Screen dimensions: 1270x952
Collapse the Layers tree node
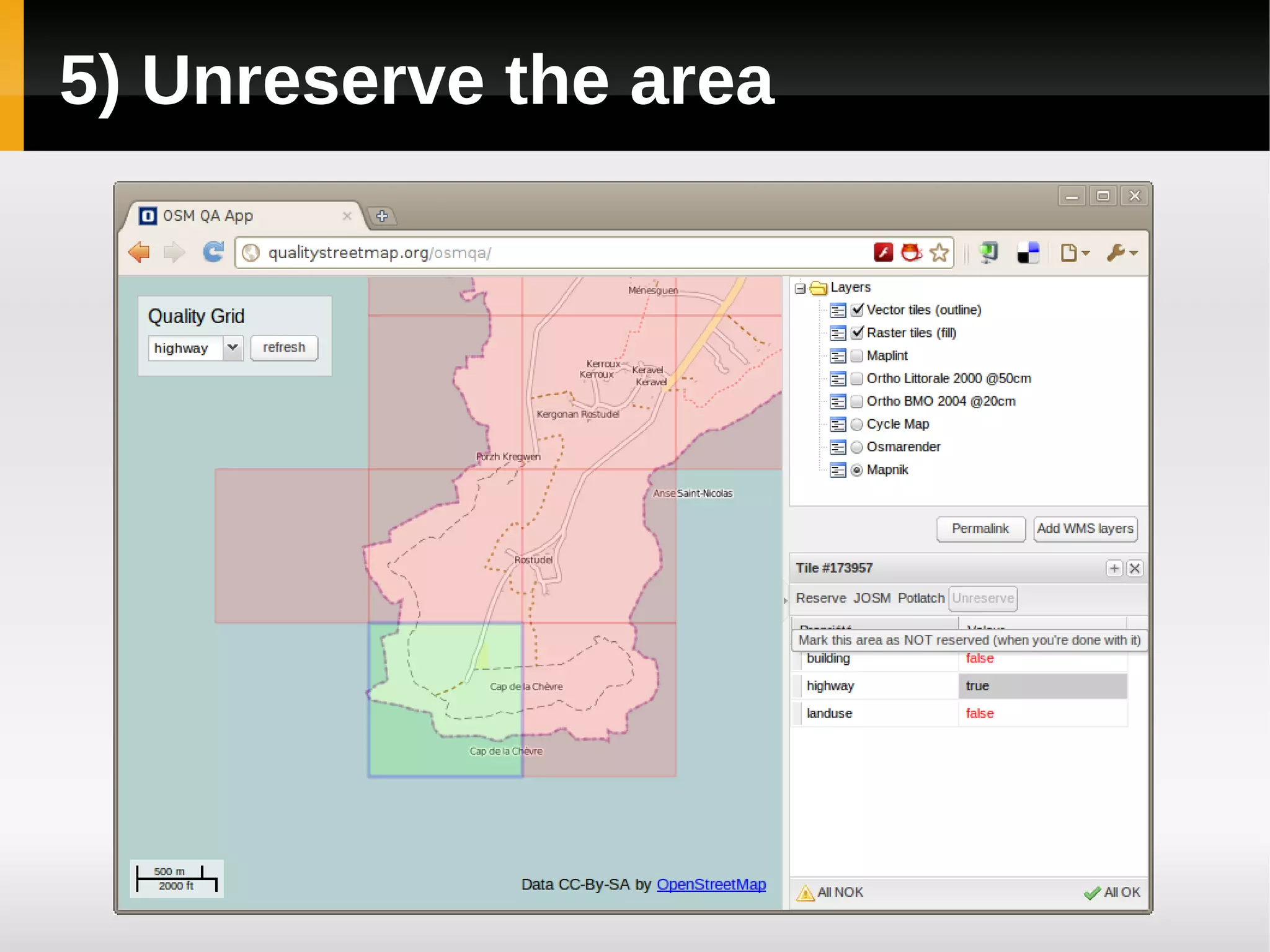pyautogui.click(x=800, y=288)
